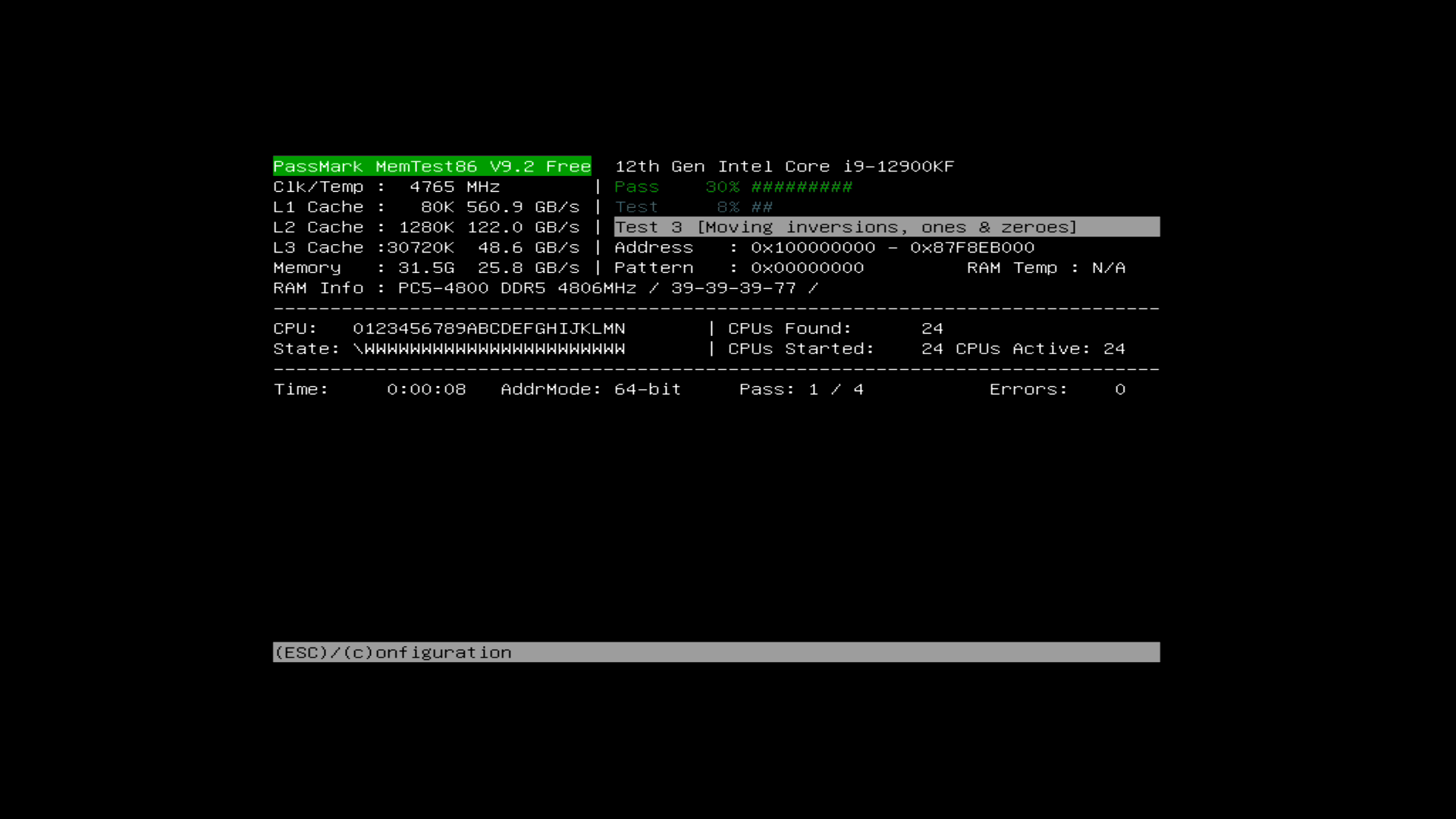
Task: Click the L2 Cache 1280K 122.0 GB/s row
Action: (426, 227)
